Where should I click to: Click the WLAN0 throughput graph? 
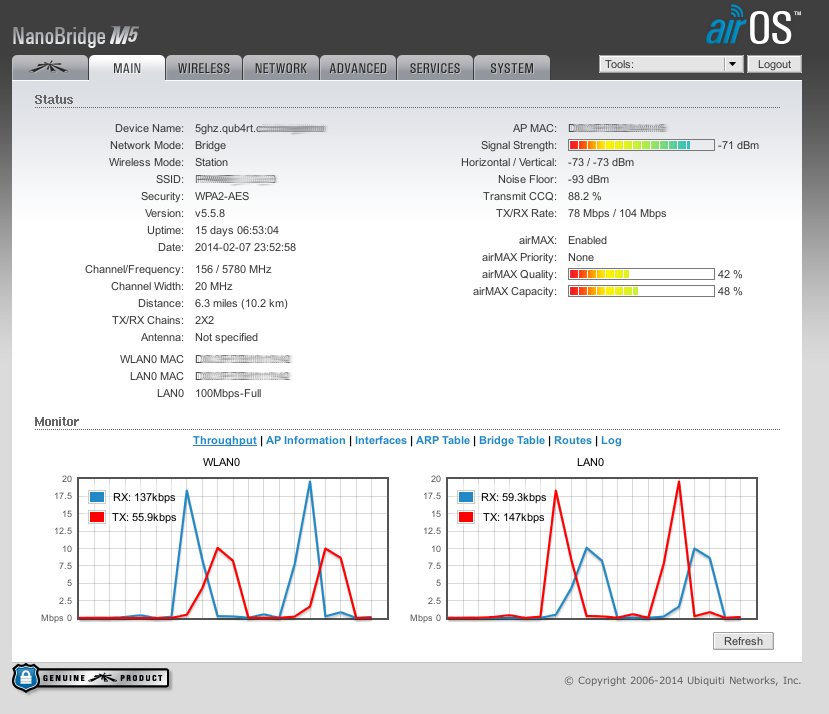click(233, 548)
